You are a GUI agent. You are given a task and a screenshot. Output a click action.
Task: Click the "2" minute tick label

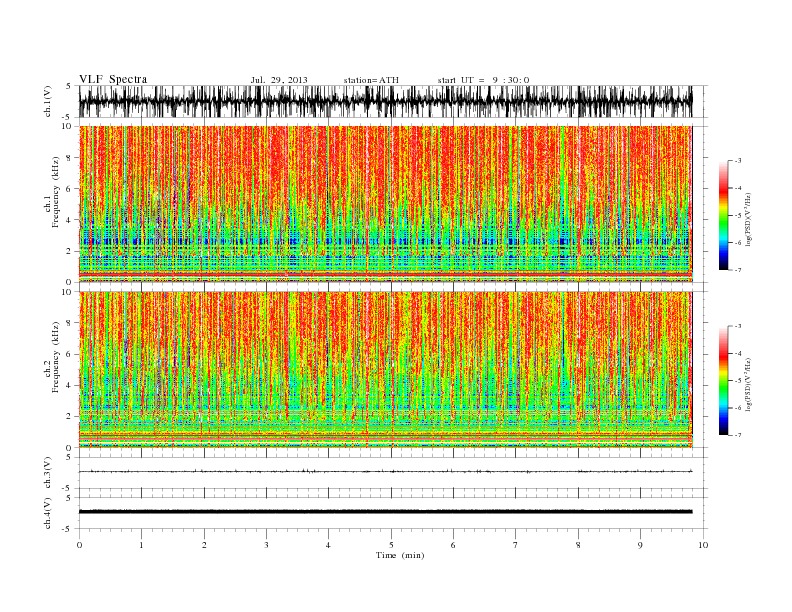point(204,545)
